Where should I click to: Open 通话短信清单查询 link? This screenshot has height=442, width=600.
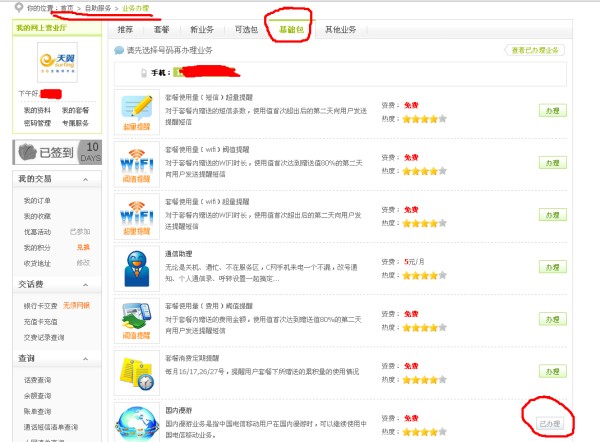tap(51, 427)
